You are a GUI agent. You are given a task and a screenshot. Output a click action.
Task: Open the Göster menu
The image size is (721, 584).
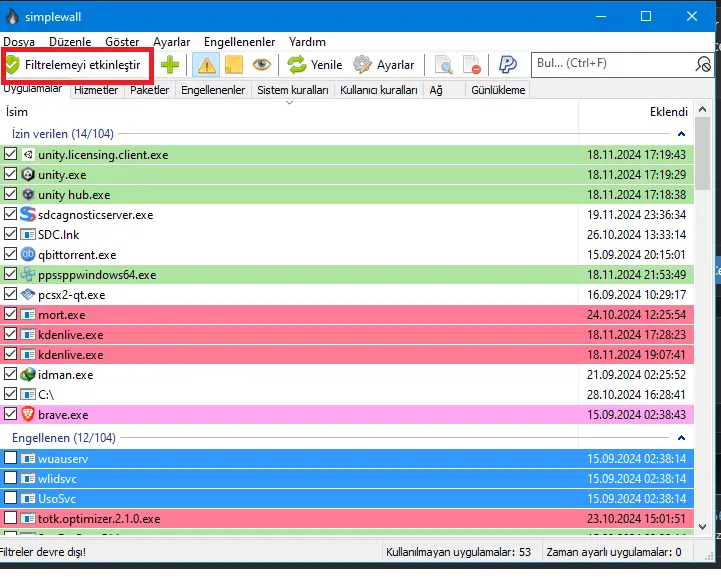click(x=122, y=42)
